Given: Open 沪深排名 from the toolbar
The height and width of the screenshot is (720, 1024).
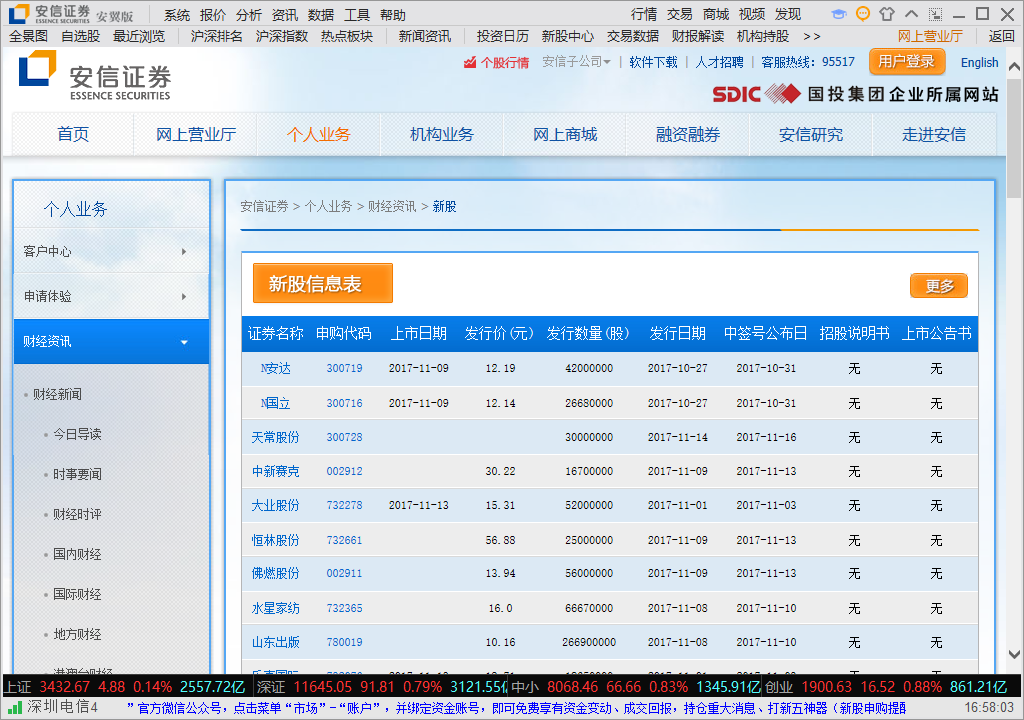Looking at the screenshot, I should pos(217,36).
